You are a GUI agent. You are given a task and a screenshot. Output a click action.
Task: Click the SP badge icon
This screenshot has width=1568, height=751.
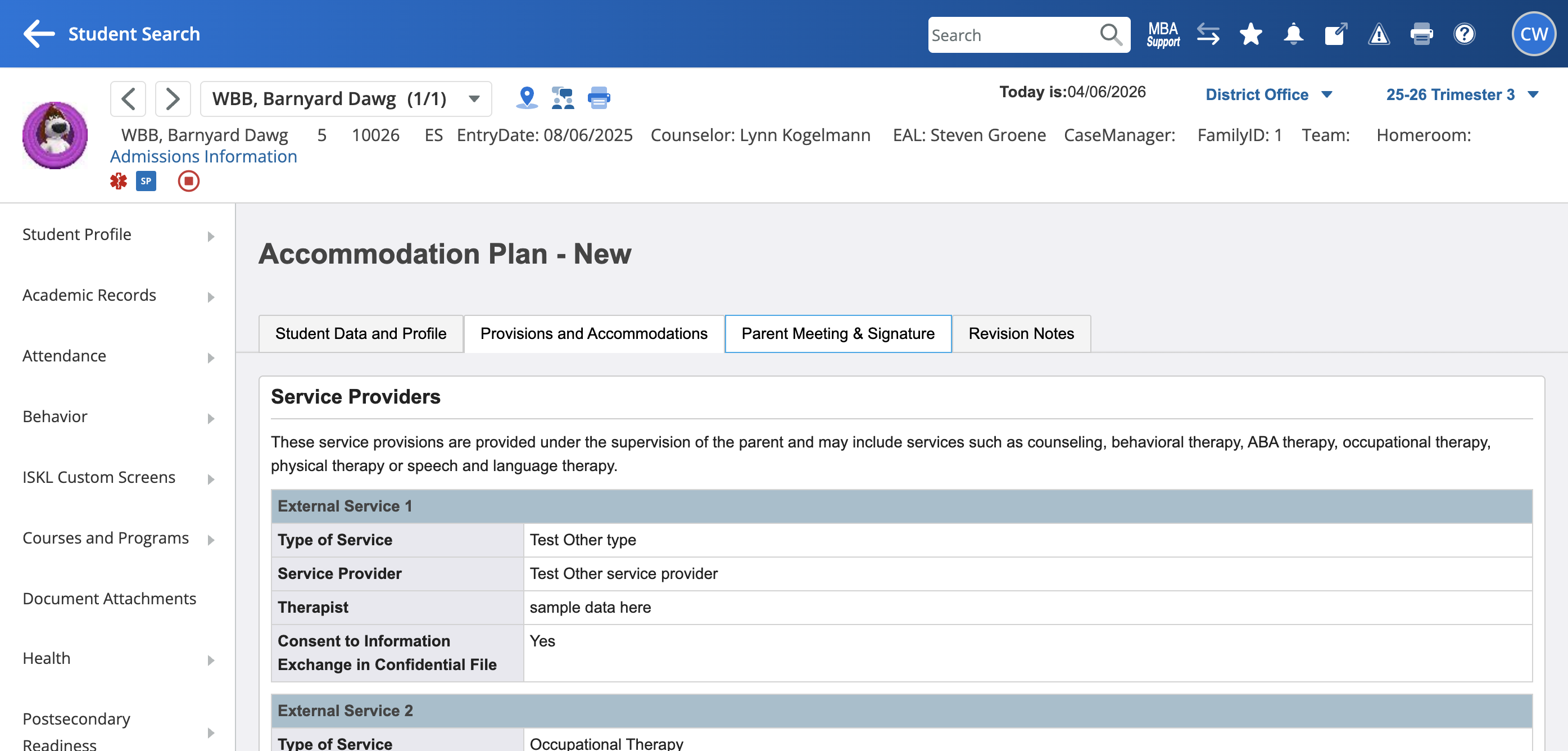tap(146, 181)
